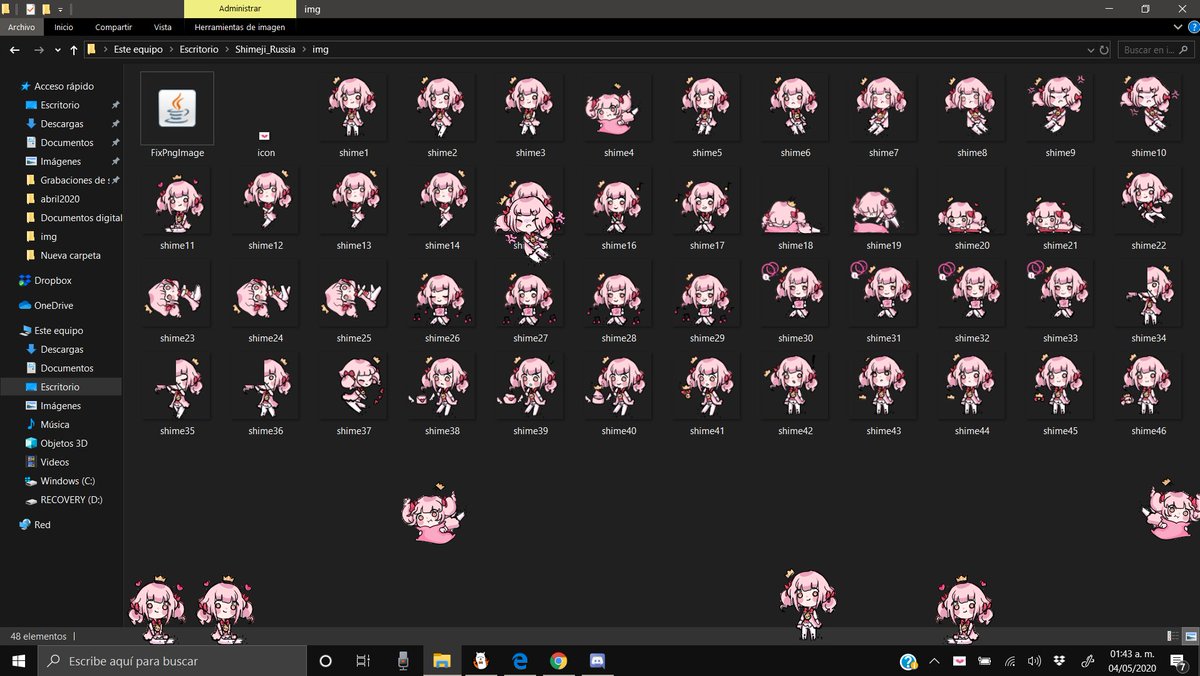
Task: Show hidden system tray icons
Action: [934, 661]
